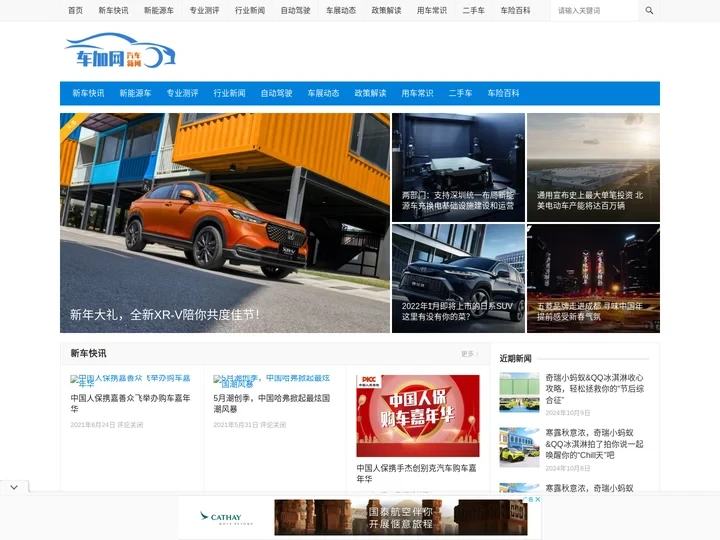720x540 pixels.
Task: Click the 国泰航空伴你 ad banner image
Action: click(400, 517)
